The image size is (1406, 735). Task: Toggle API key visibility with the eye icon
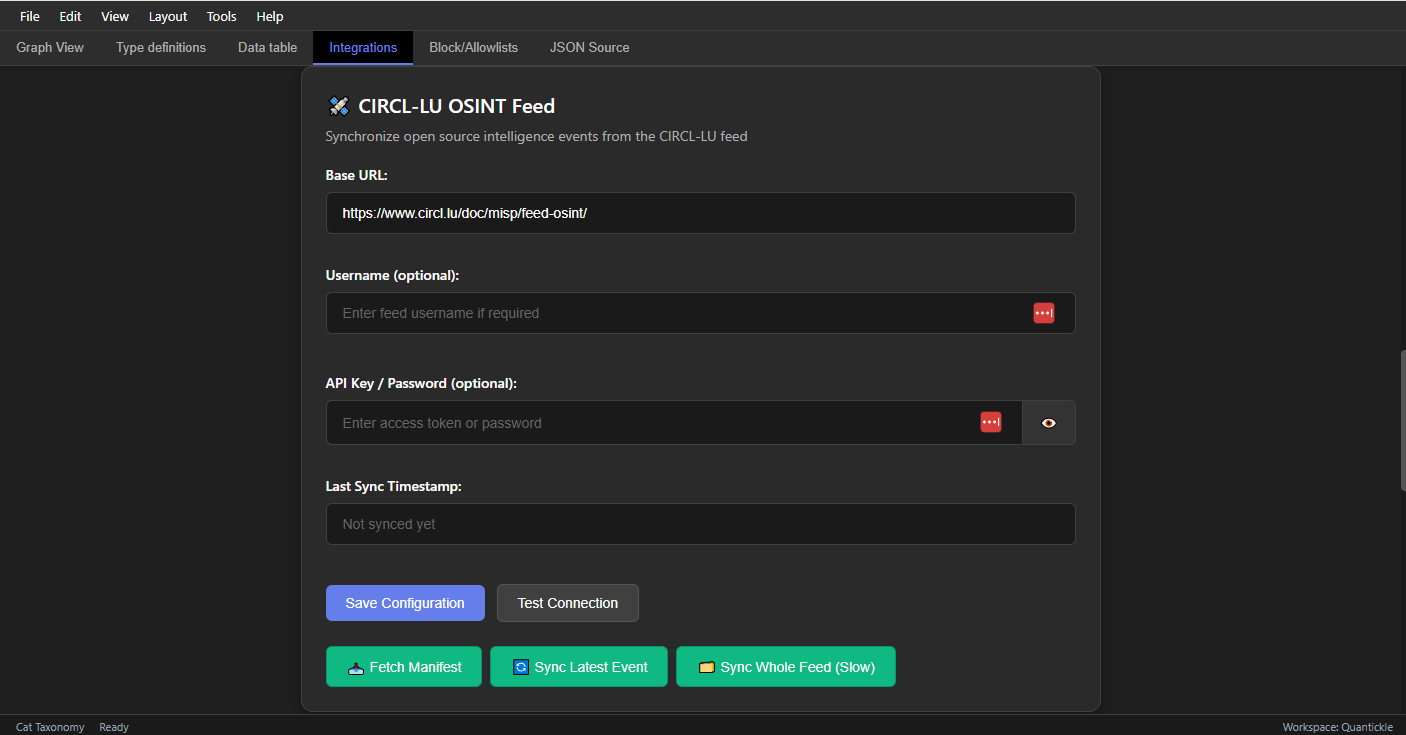pyautogui.click(x=1048, y=423)
